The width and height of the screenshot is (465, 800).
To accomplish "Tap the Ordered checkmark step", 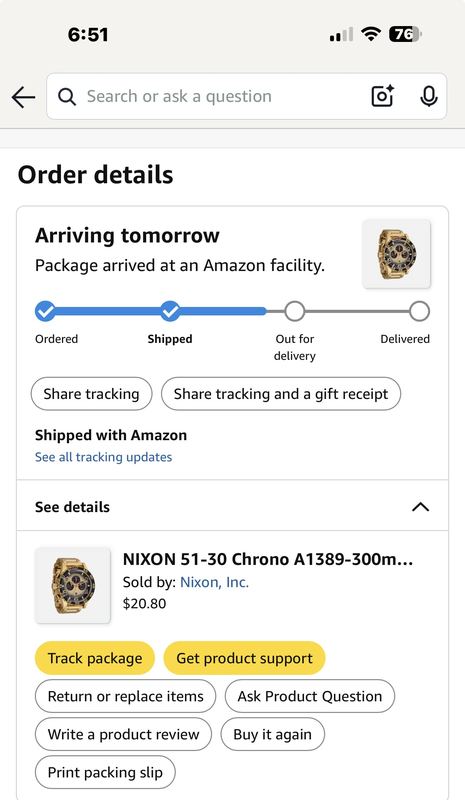I will (45, 311).
